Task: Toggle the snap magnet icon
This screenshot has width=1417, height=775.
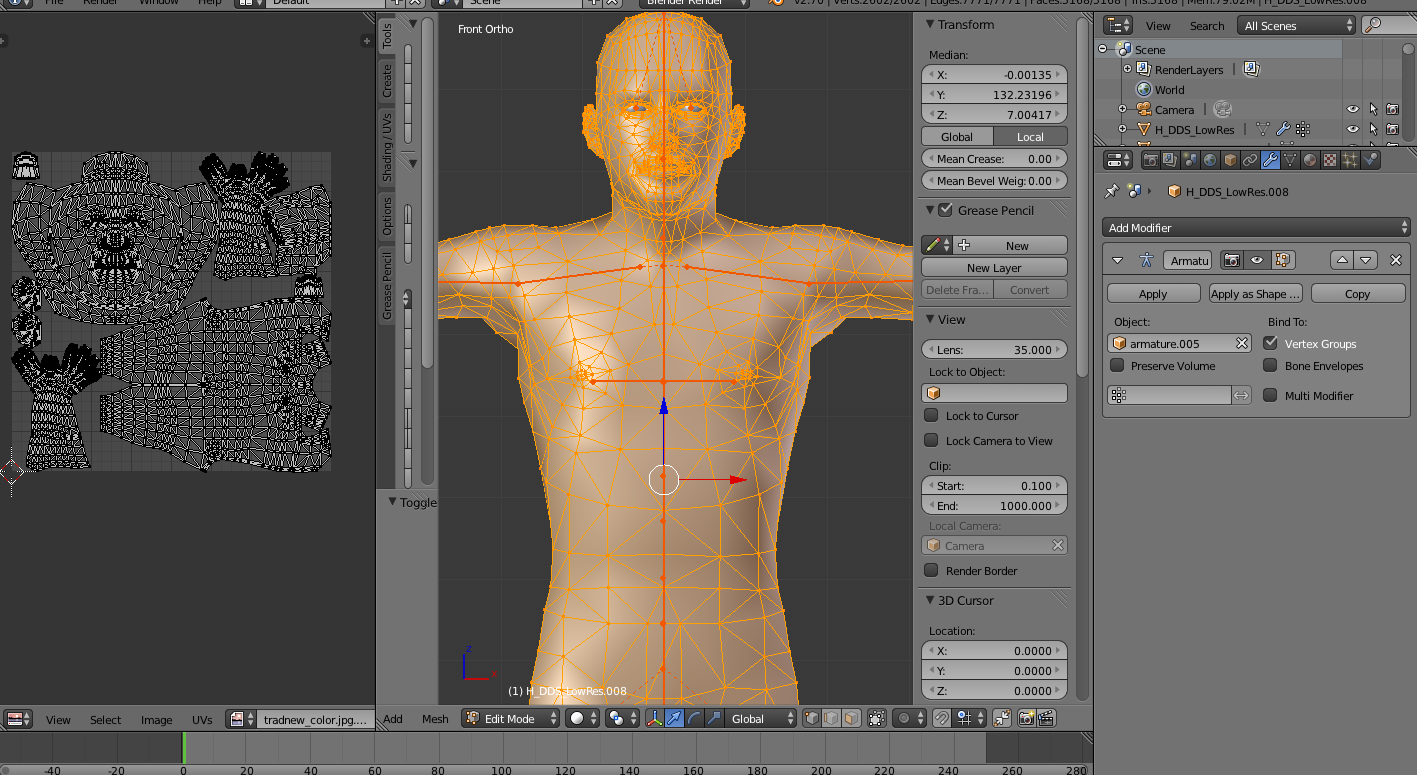Action: click(941, 718)
